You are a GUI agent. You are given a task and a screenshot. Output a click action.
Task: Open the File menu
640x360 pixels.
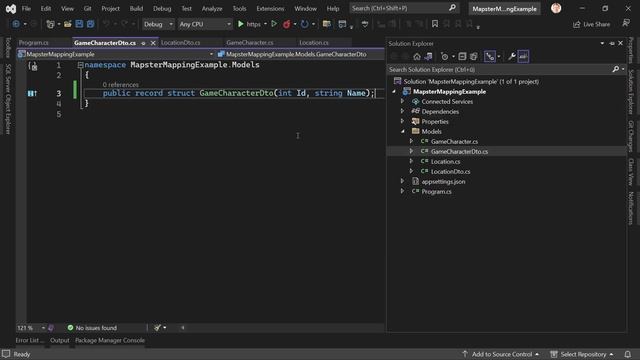[26, 8]
